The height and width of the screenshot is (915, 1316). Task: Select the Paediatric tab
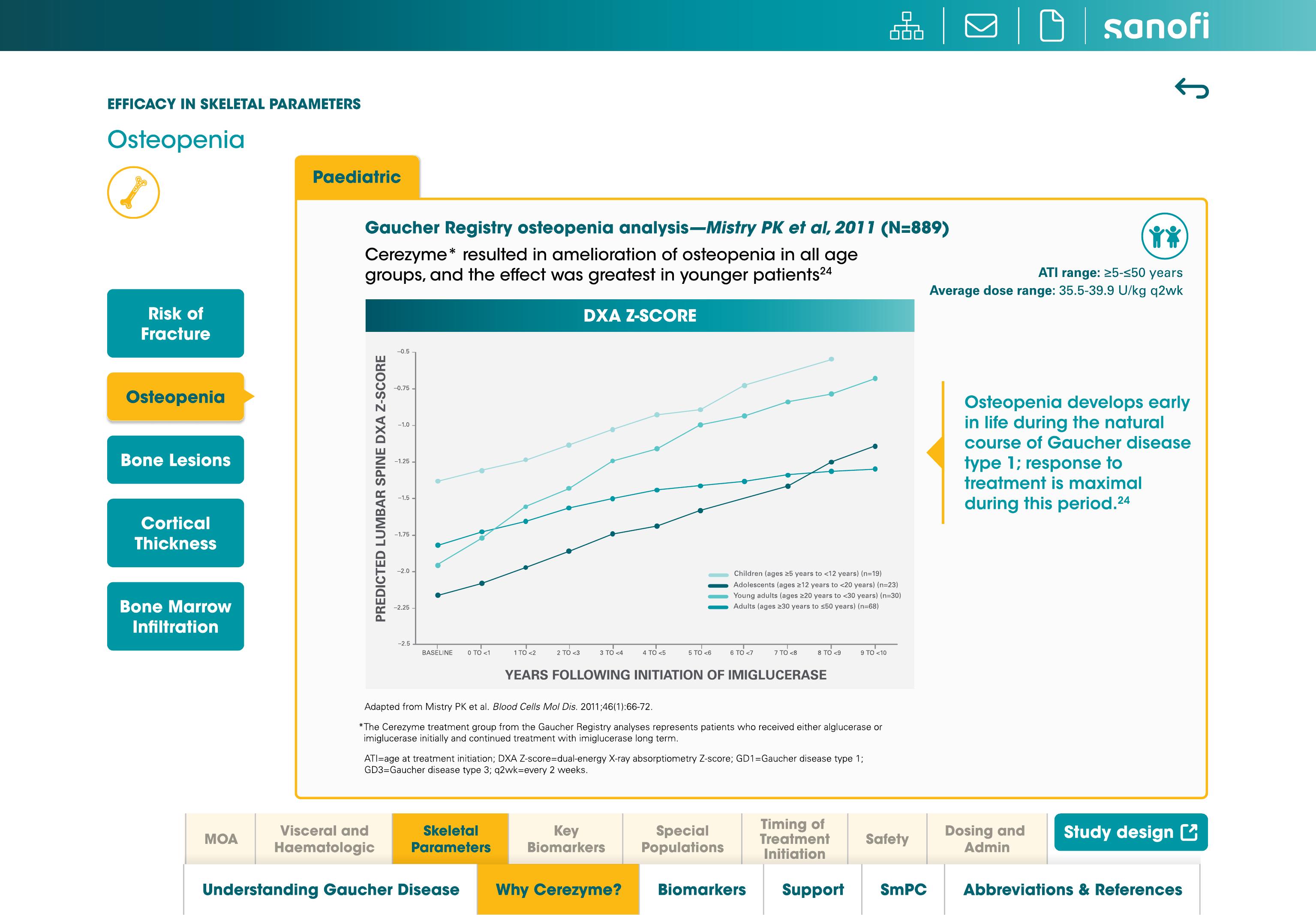pyautogui.click(x=357, y=177)
